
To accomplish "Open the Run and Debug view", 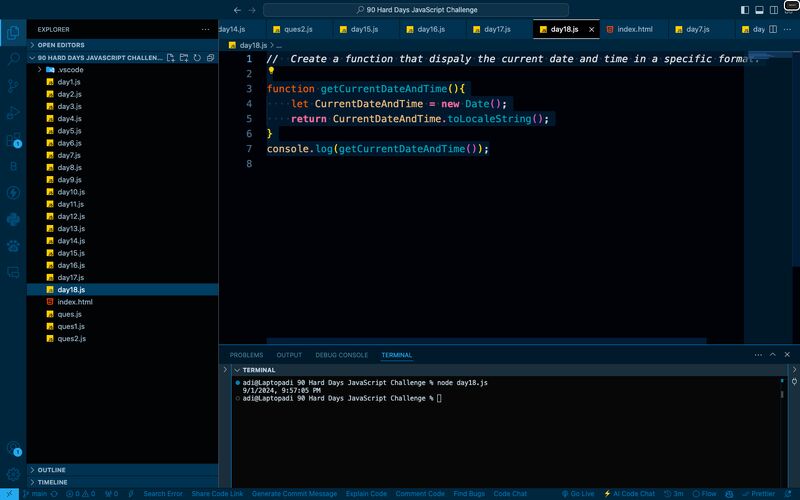I will tap(13, 113).
